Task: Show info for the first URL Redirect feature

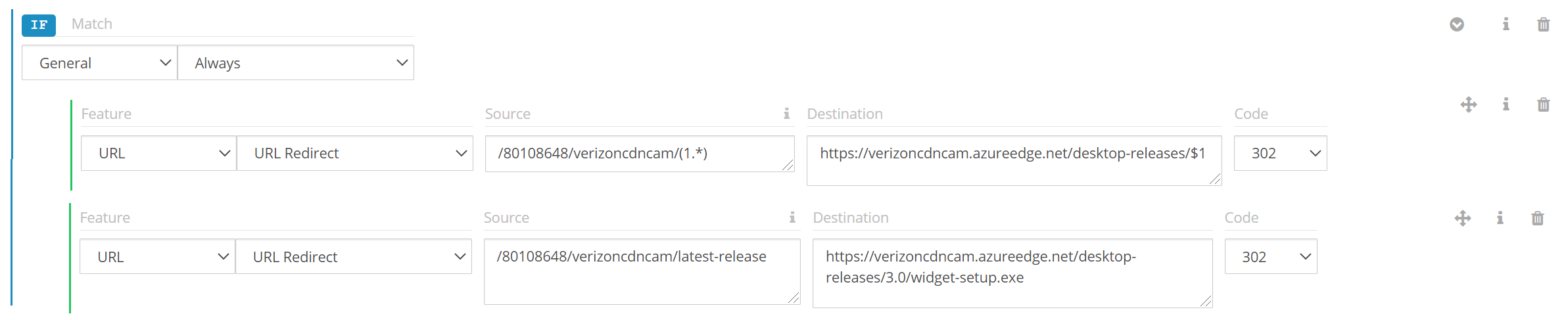Action: pos(1506,104)
